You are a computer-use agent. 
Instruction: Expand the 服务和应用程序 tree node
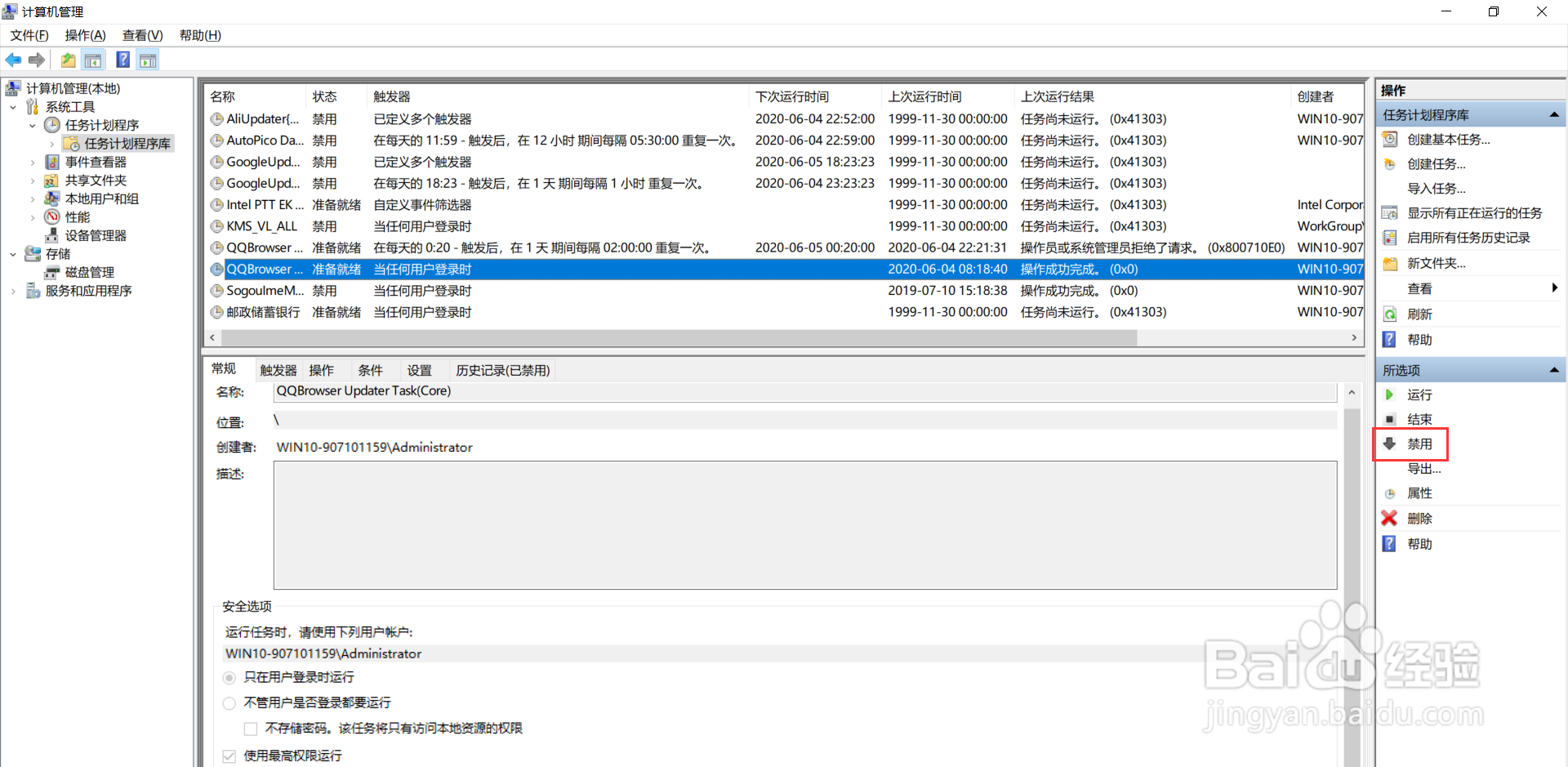click(x=13, y=291)
